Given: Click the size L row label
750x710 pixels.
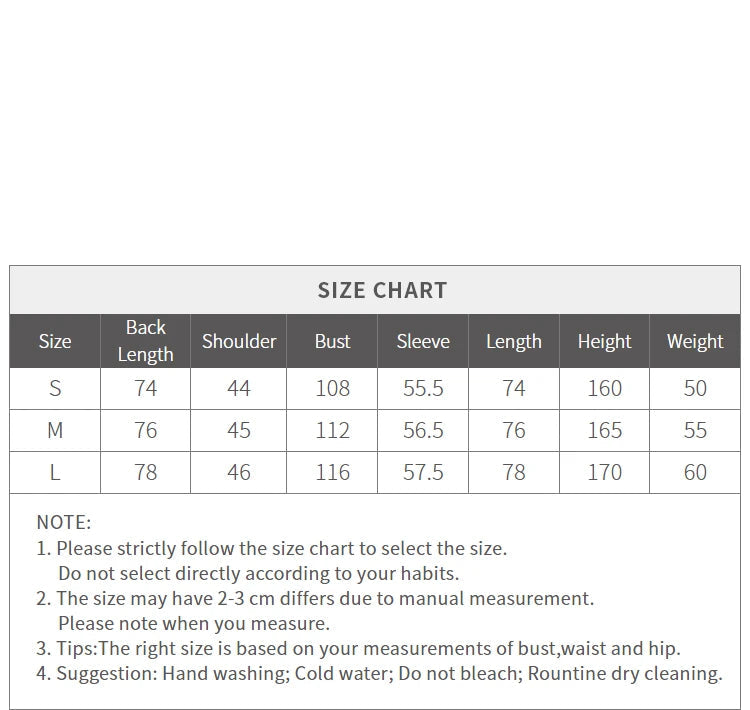Looking at the screenshot, I should [x=55, y=472].
